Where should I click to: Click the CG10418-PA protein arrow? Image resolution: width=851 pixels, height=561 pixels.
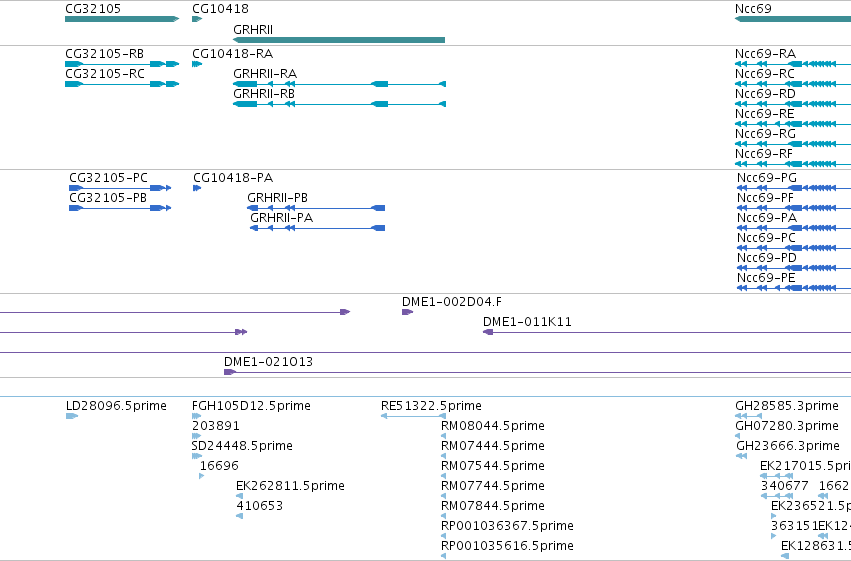pyautogui.click(x=197, y=188)
